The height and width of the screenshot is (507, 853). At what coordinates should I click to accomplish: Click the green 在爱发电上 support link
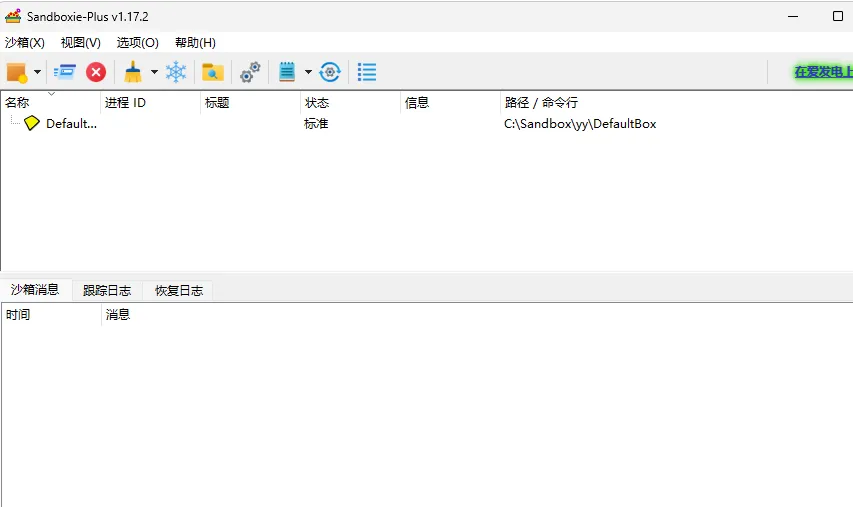(823, 72)
